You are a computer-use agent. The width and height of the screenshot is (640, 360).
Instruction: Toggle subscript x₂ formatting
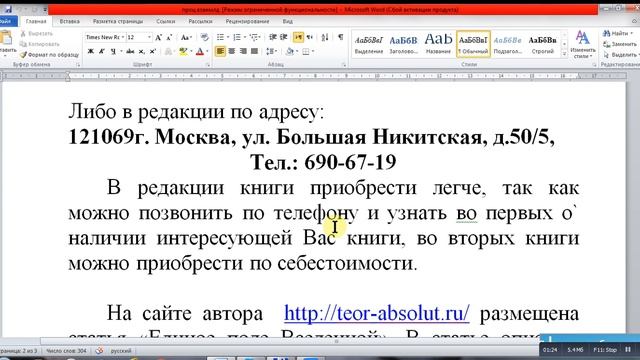(x=141, y=51)
